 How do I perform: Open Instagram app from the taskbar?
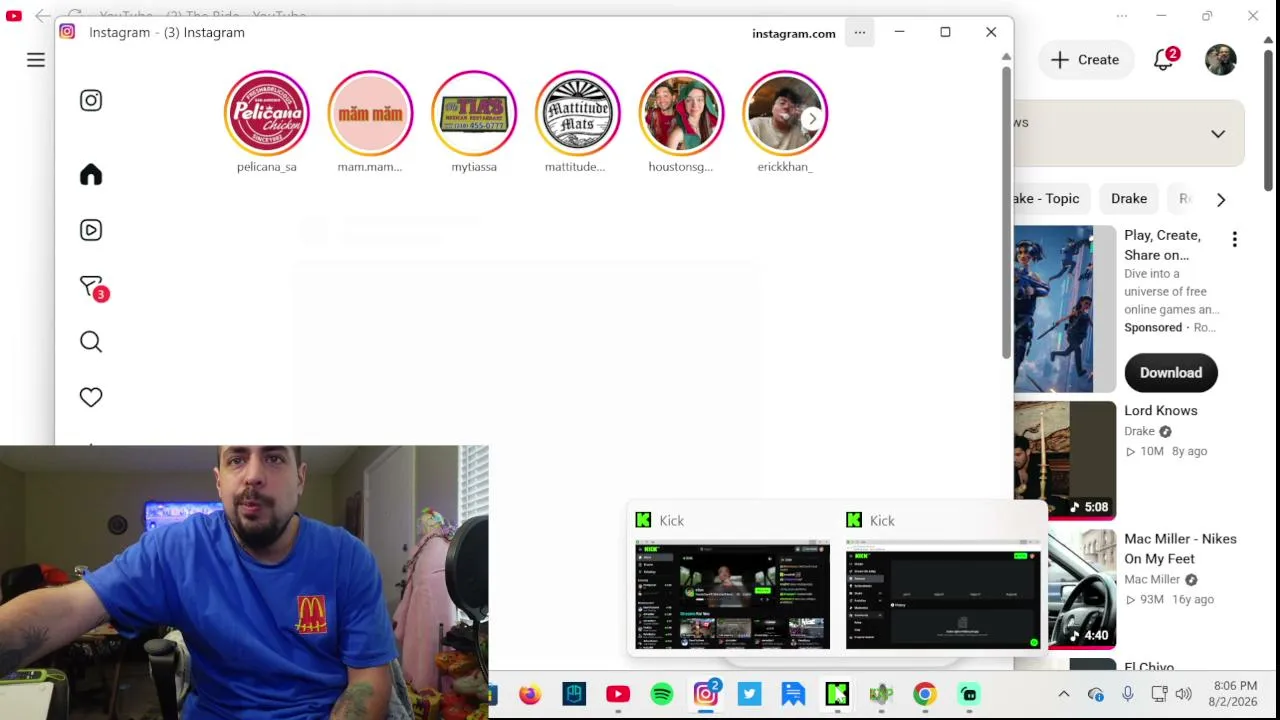click(x=706, y=693)
